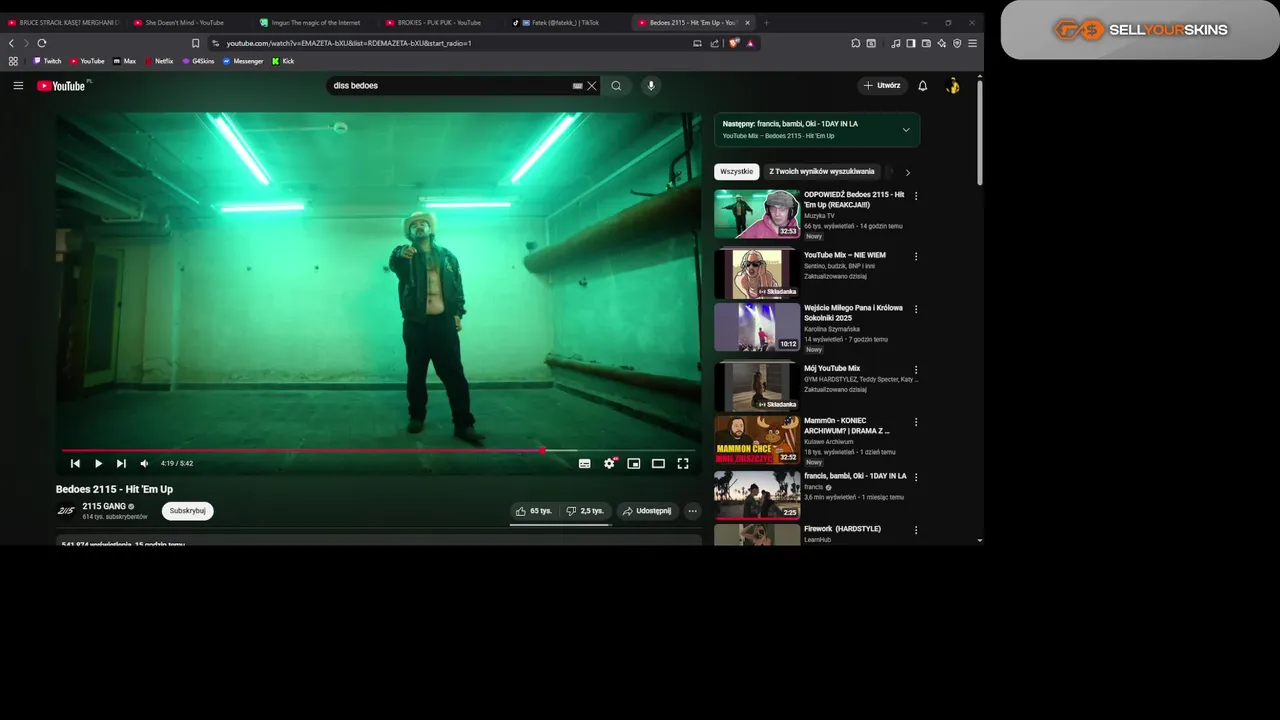The height and width of the screenshot is (720, 1280).
Task: Open the Twitch bookmark
Action: pyautogui.click(x=47, y=61)
